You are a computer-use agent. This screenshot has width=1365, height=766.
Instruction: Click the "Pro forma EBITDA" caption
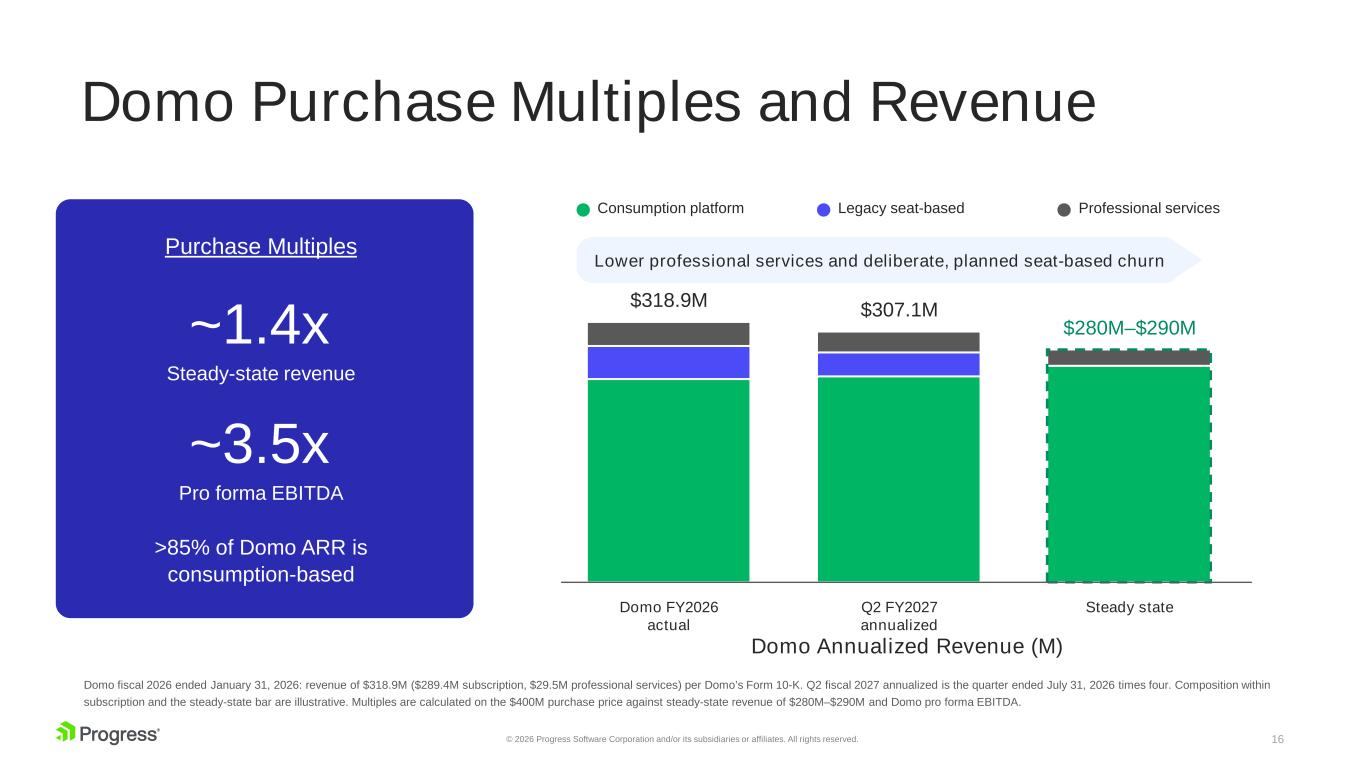coord(261,493)
